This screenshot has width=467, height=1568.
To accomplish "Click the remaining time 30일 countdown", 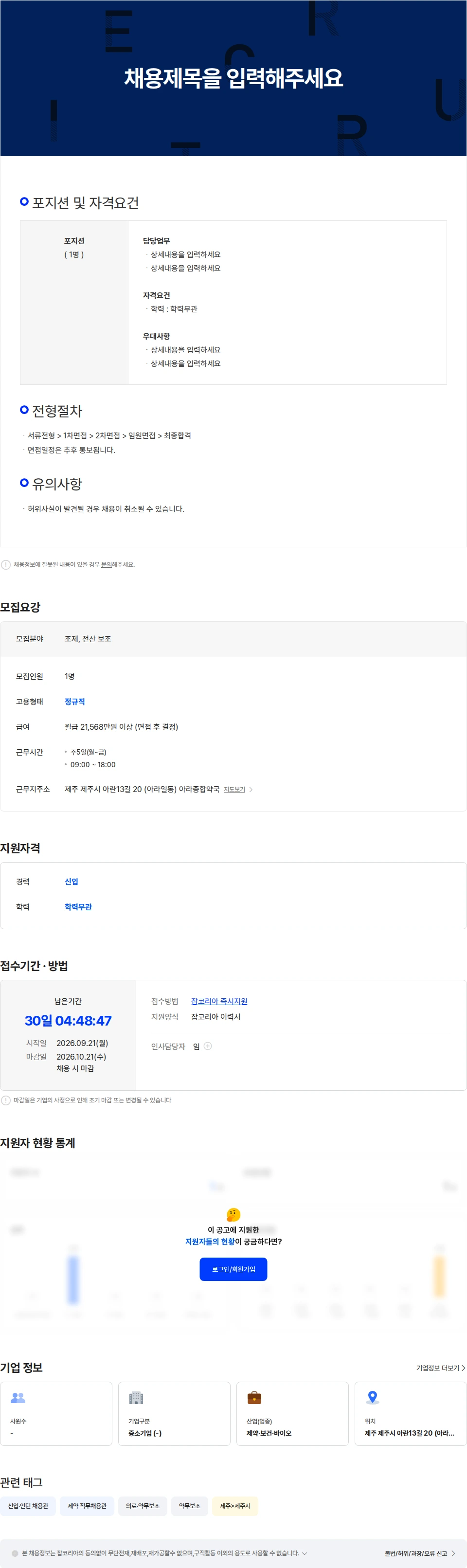I will (x=68, y=1021).
